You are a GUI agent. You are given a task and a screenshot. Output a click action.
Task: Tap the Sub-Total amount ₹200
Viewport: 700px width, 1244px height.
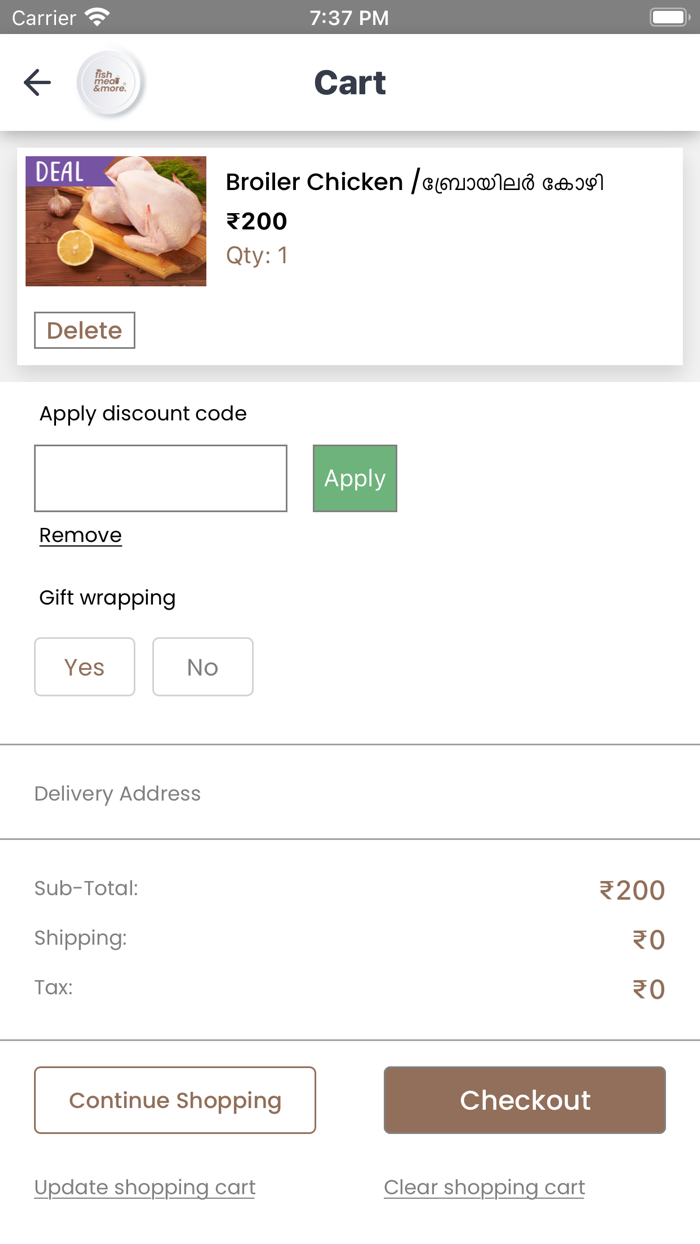(x=632, y=890)
